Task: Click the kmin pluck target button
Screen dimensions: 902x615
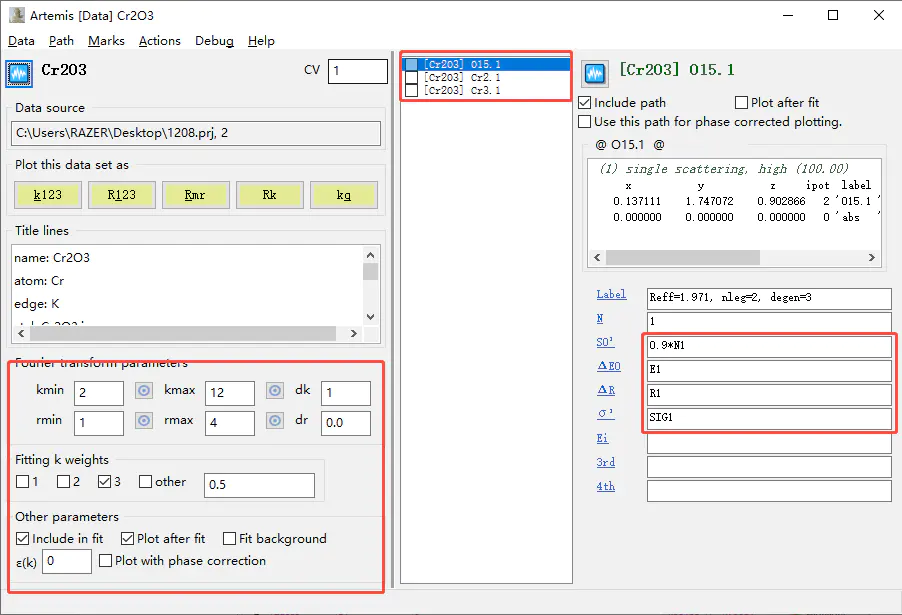Action: point(144,391)
